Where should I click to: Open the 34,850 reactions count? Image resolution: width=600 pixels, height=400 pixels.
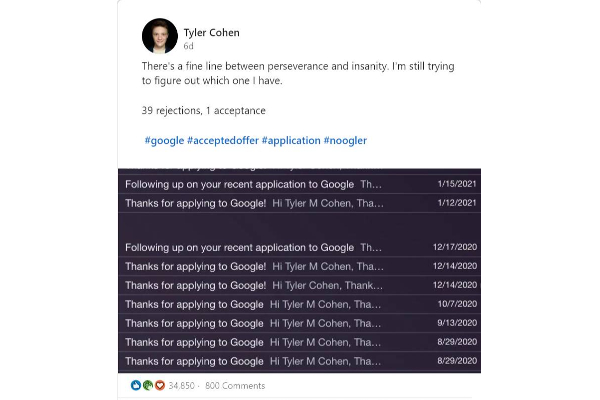(x=181, y=385)
